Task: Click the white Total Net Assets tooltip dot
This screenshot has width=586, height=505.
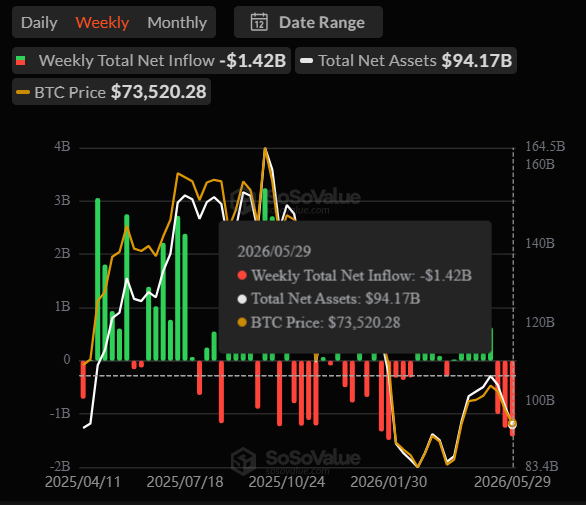Action: coord(242,299)
